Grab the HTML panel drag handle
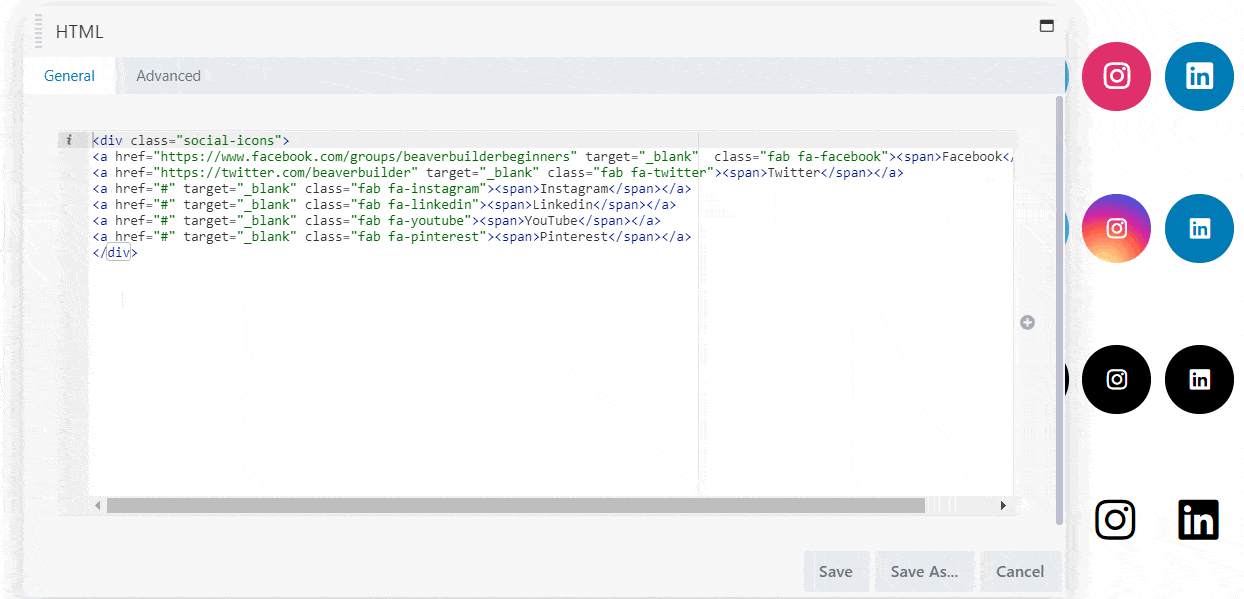The image size is (1244, 599). tap(38, 31)
